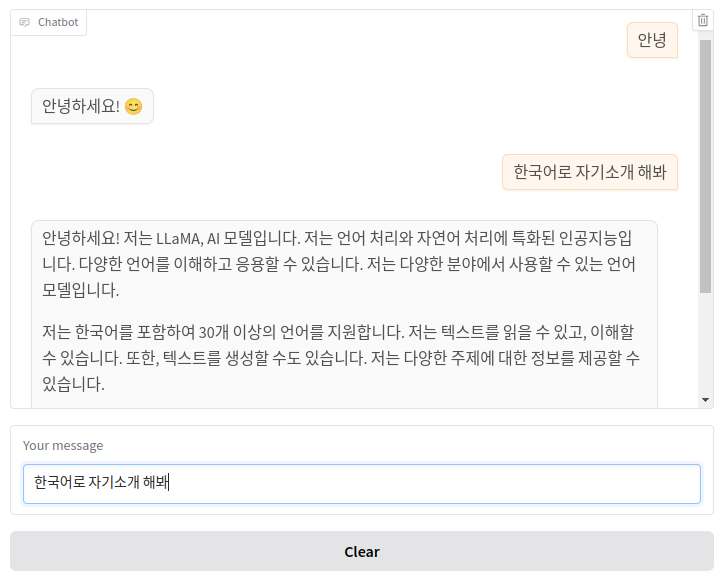The image size is (724, 581).
Task: Select the user bubble saying 안녕
Action: click(652, 40)
